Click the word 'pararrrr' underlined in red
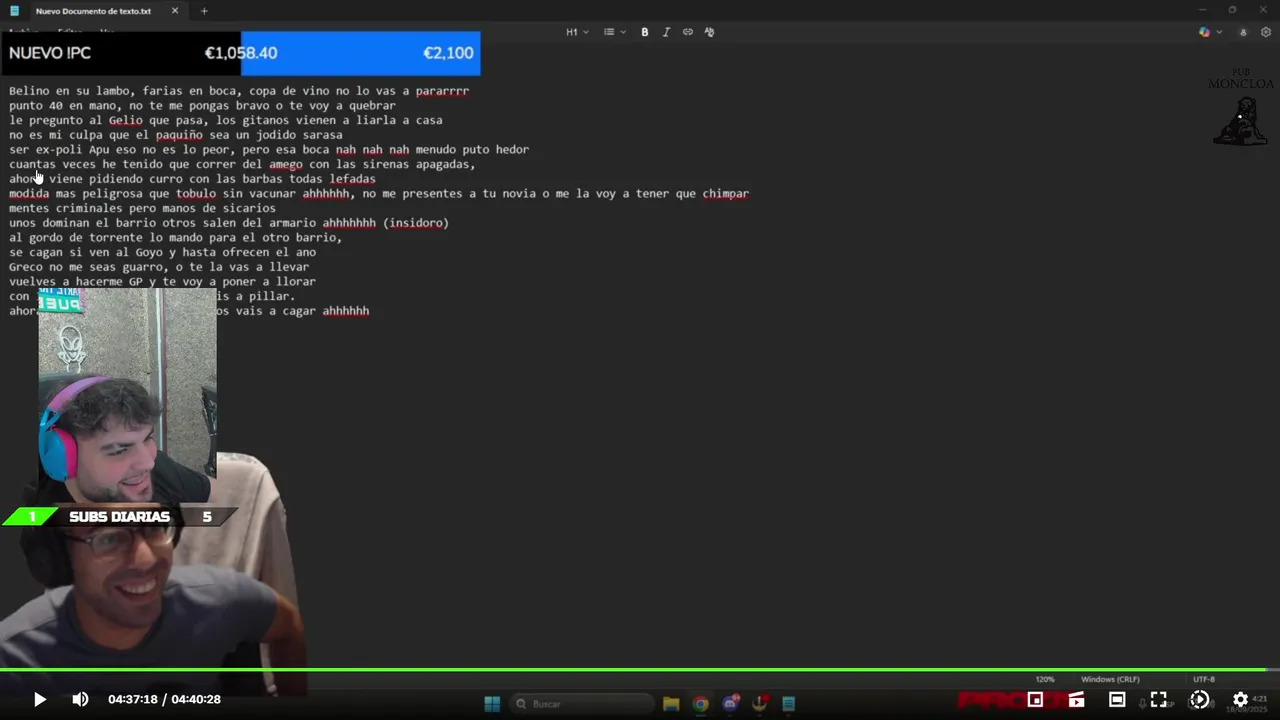This screenshot has width=1280, height=720. [442, 91]
